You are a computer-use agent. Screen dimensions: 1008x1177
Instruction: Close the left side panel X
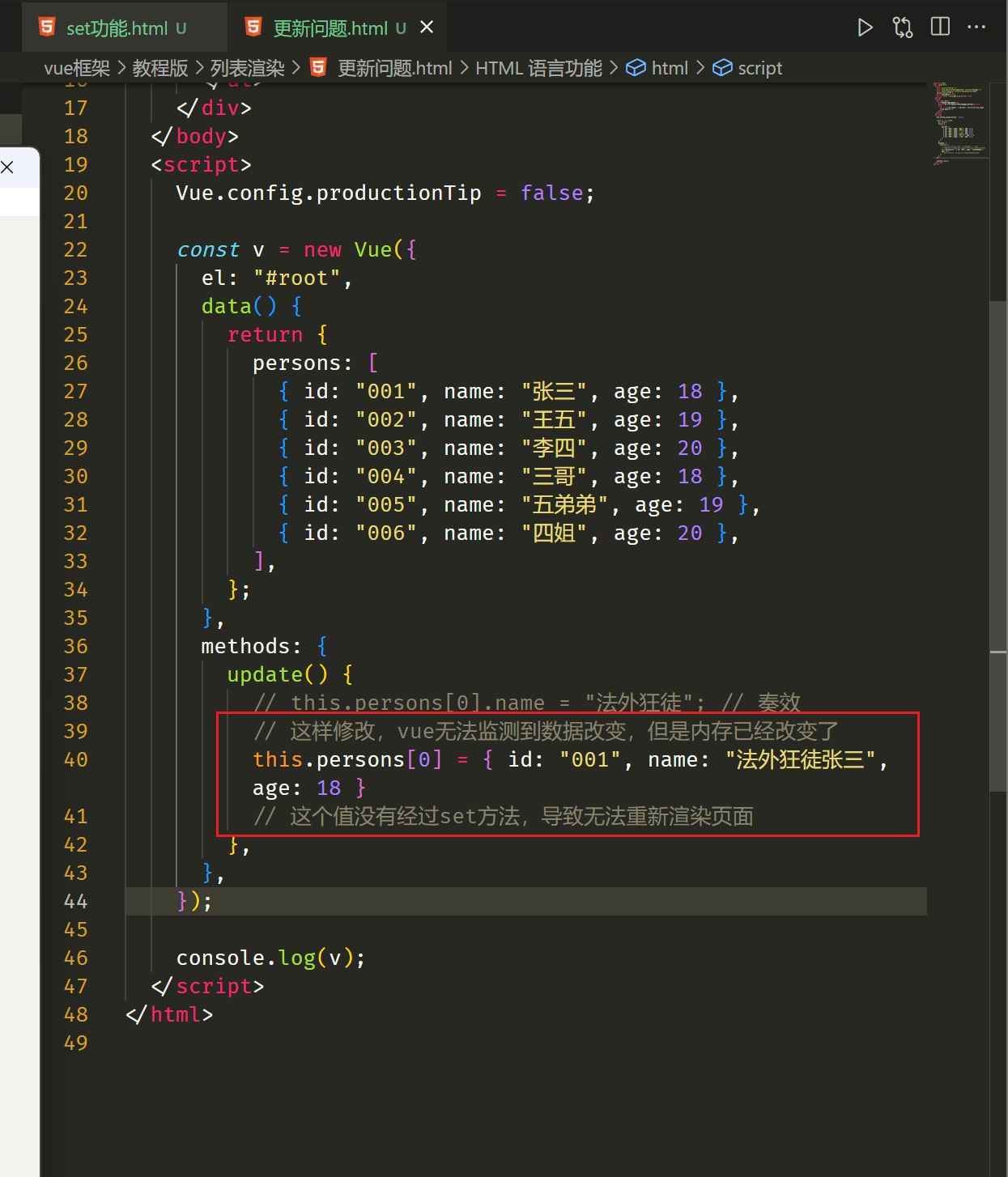tap(7, 168)
